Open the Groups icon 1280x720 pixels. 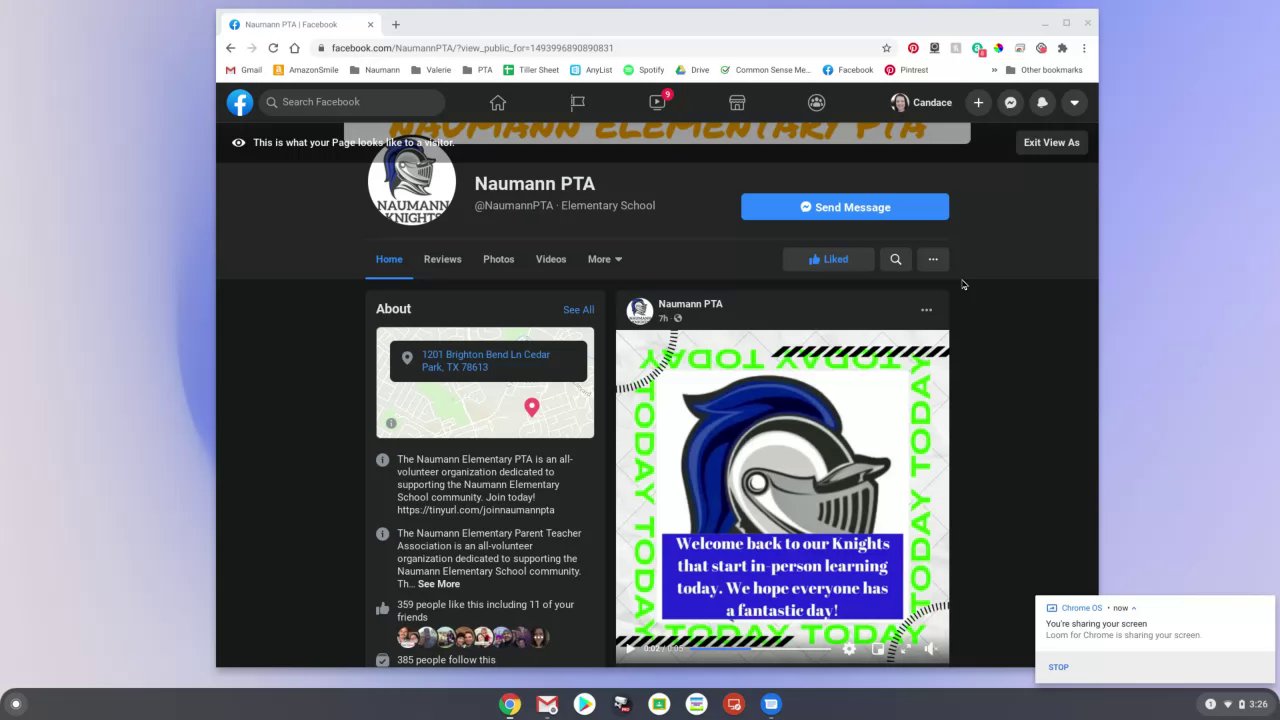tap(817, 102)
